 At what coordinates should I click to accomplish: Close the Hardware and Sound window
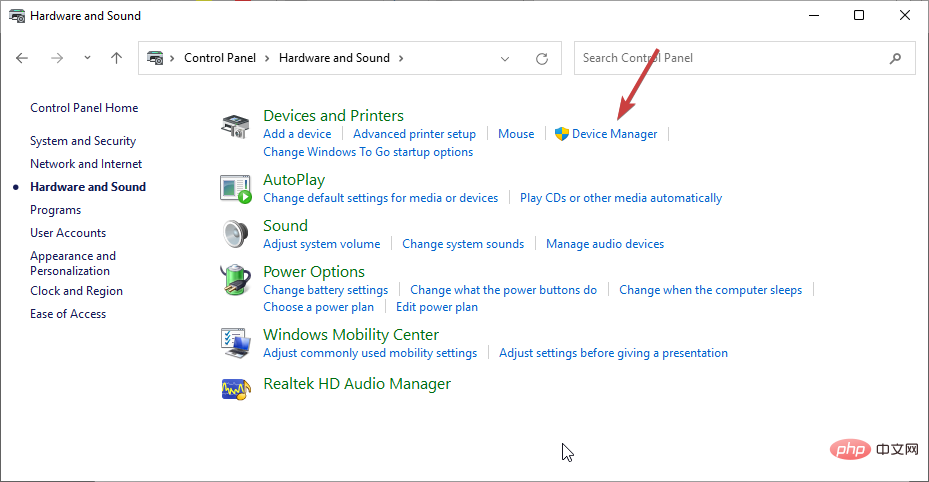pos(905,15)
